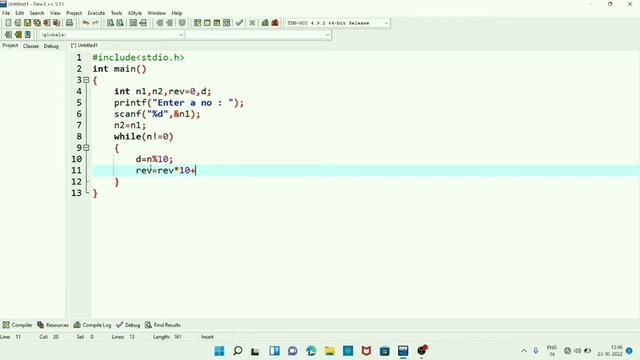This screenshot has width=640, height=360.
Task: Open File Explorer from the taskbar
Action: [x=330, y=351]
